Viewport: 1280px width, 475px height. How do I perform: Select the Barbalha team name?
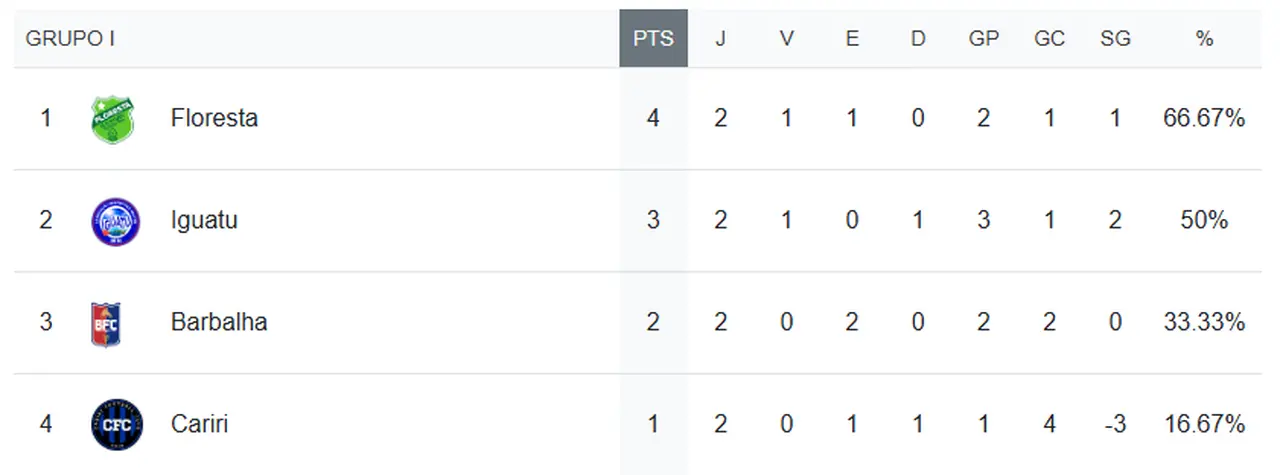pos(219,322)
